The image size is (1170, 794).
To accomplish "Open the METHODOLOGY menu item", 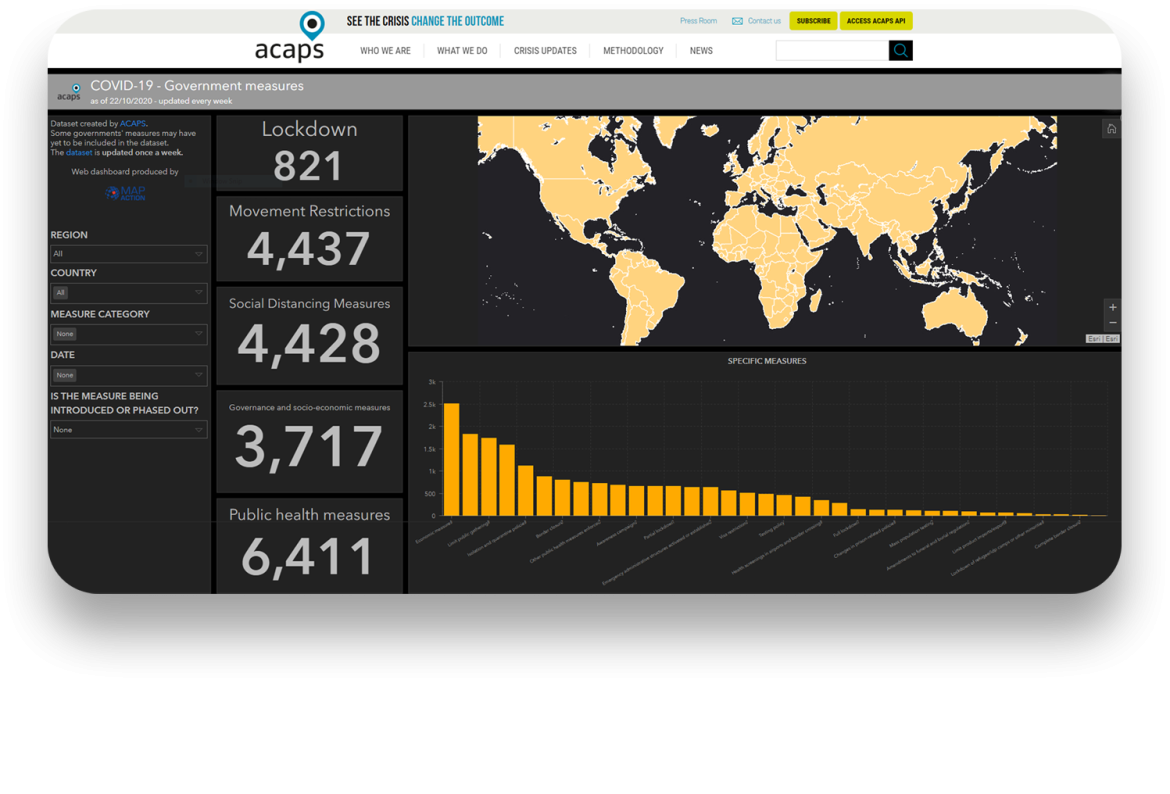I will 633,51.
